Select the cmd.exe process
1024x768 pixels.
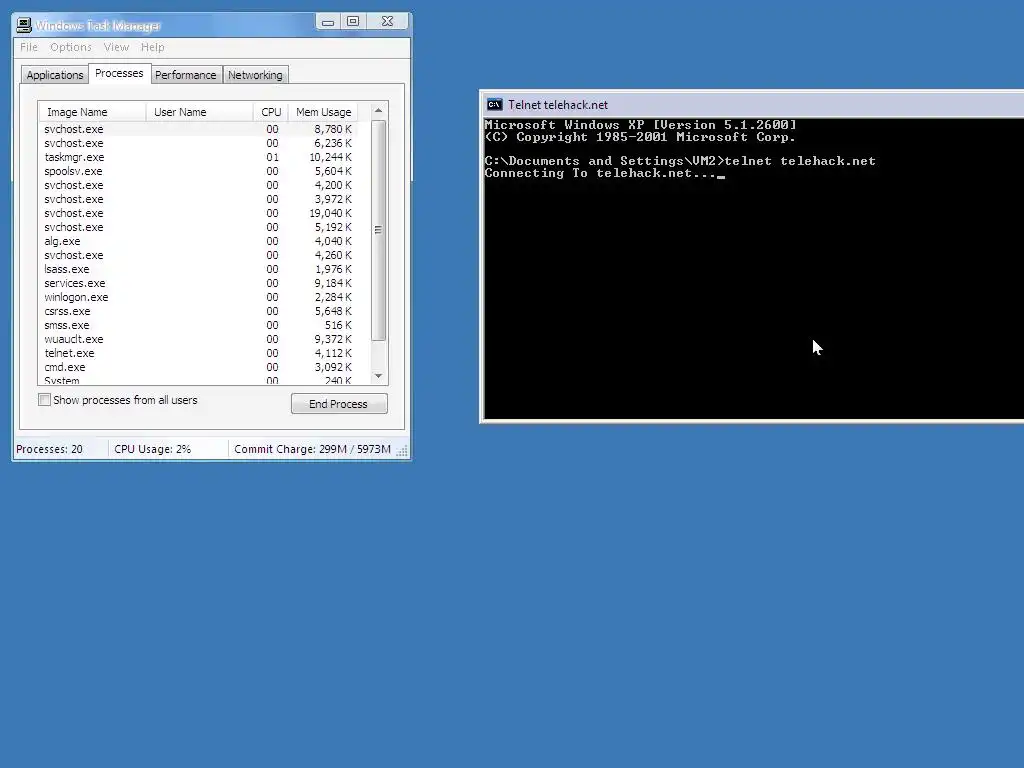tap(199, 367)
